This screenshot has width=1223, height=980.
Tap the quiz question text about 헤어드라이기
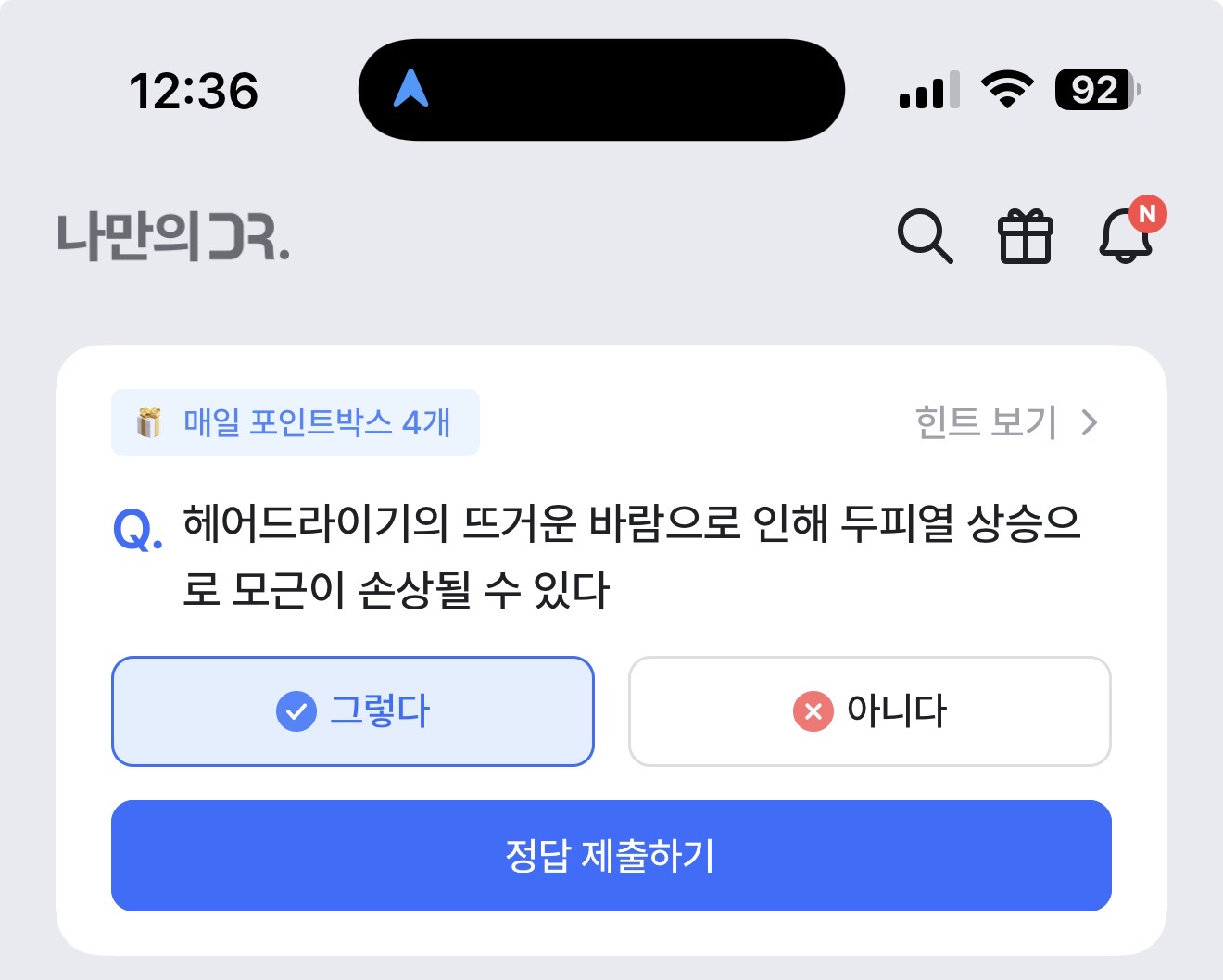[x=632, y=557]
